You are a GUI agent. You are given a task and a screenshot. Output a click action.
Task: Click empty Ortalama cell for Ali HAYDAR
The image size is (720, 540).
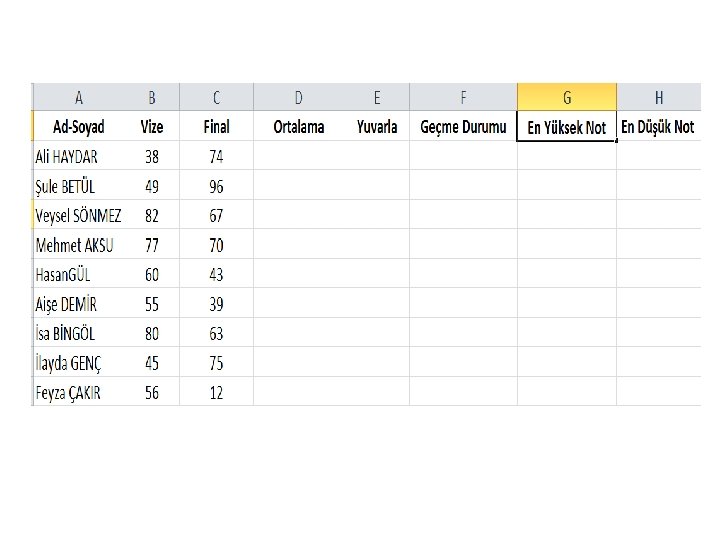tap(299, 156)
